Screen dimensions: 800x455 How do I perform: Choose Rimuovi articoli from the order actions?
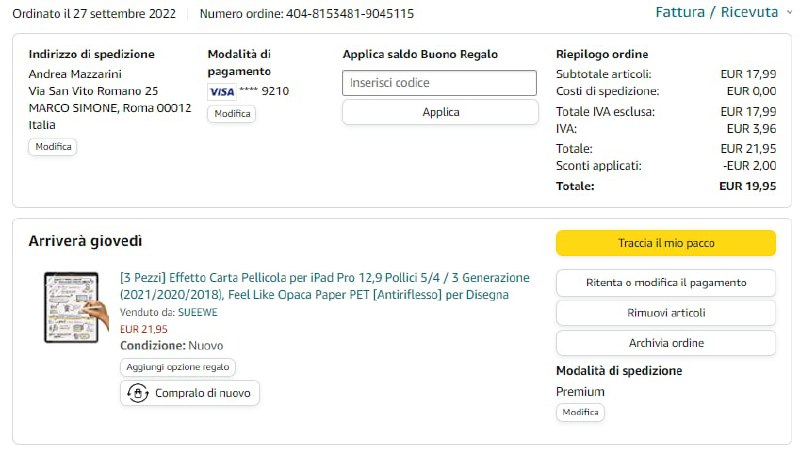[x=665, y=313]
